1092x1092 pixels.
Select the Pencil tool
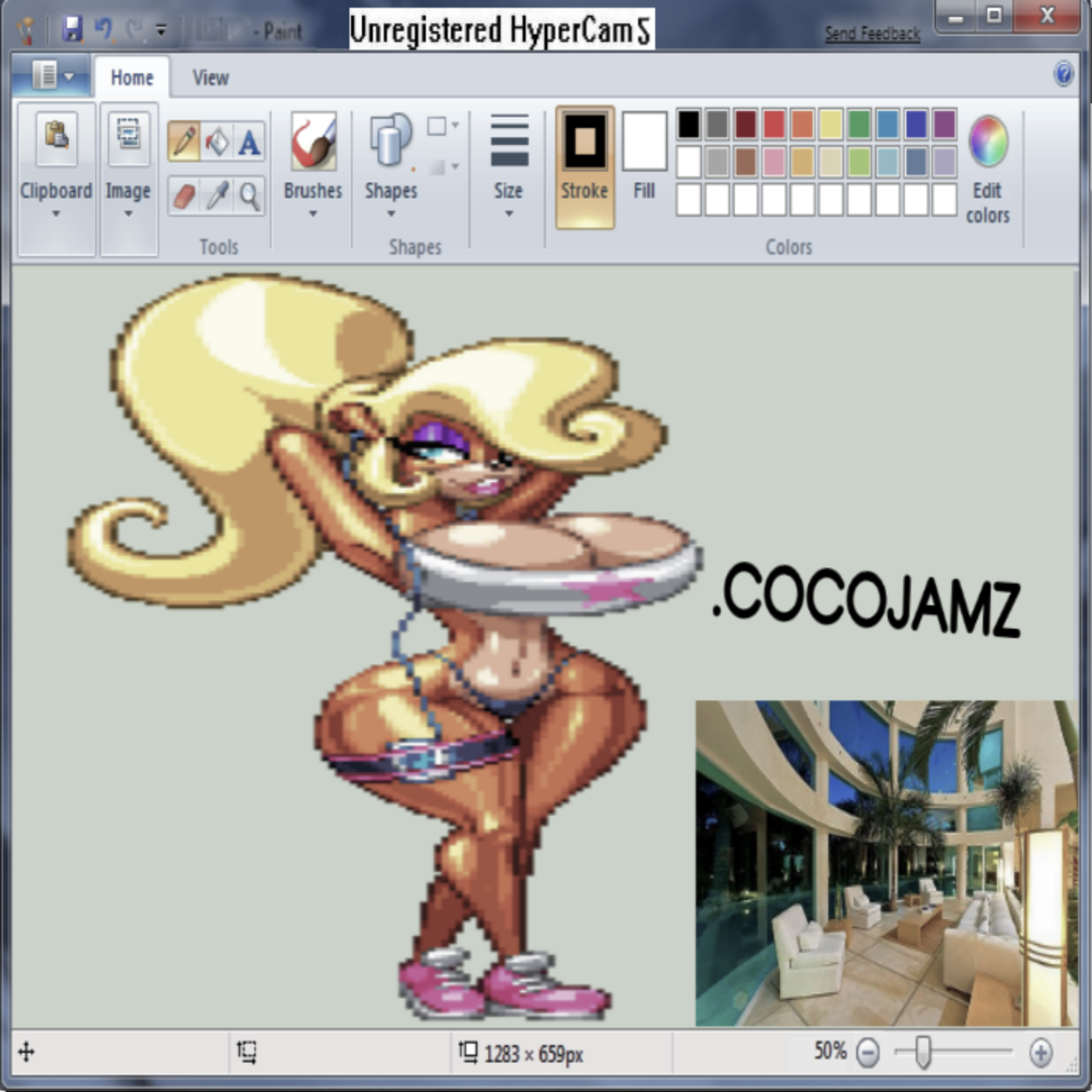click(x=184, y=143)
